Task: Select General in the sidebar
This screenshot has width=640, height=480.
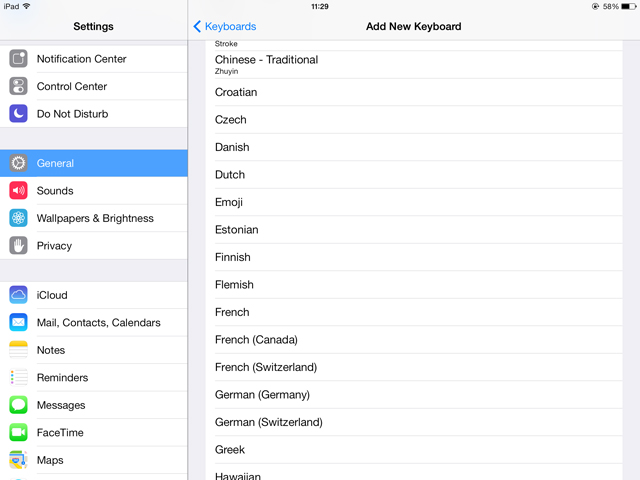Action: (x=93, y=163)
